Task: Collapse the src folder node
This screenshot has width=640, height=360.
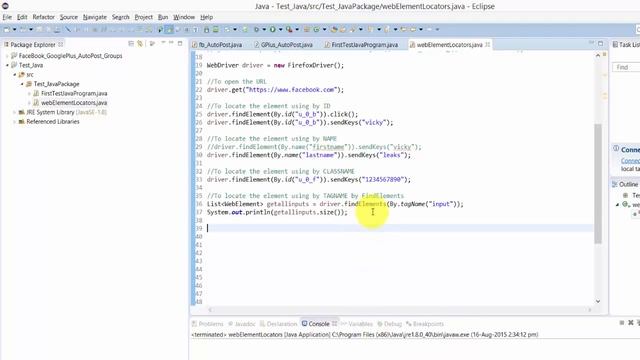Action: click(15, 75)
